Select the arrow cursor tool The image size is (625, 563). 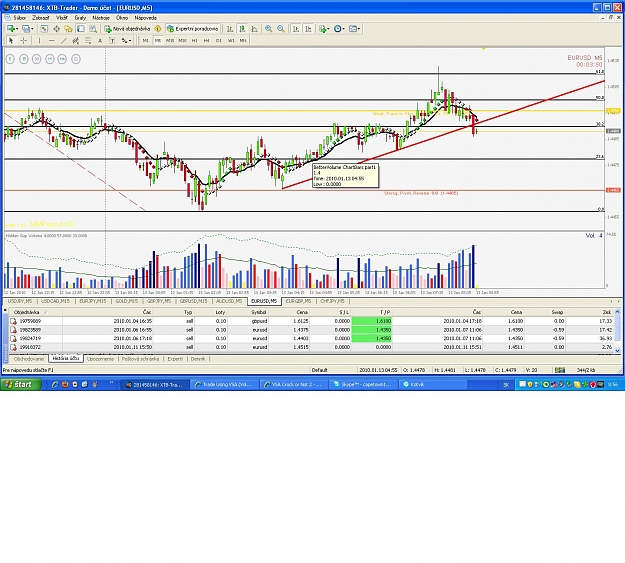click(11, 40)
